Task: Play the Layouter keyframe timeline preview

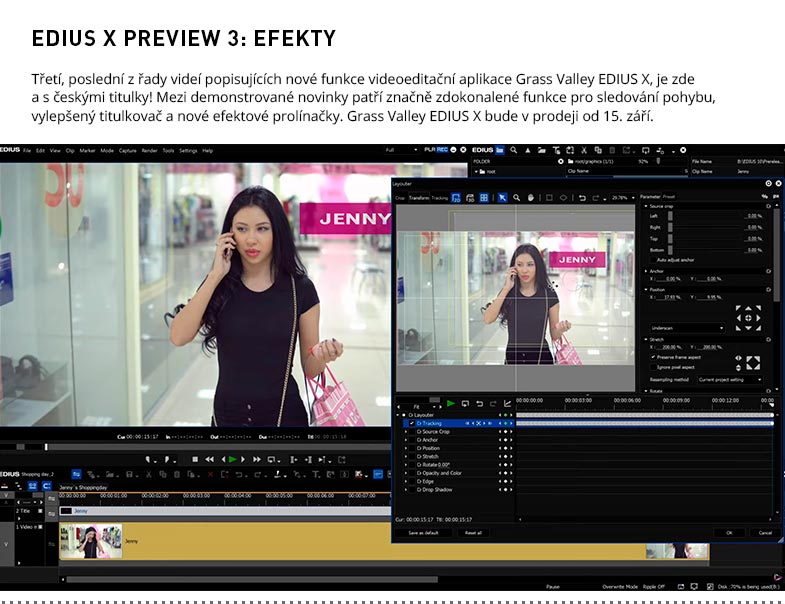Action: [x=451, y=404]
